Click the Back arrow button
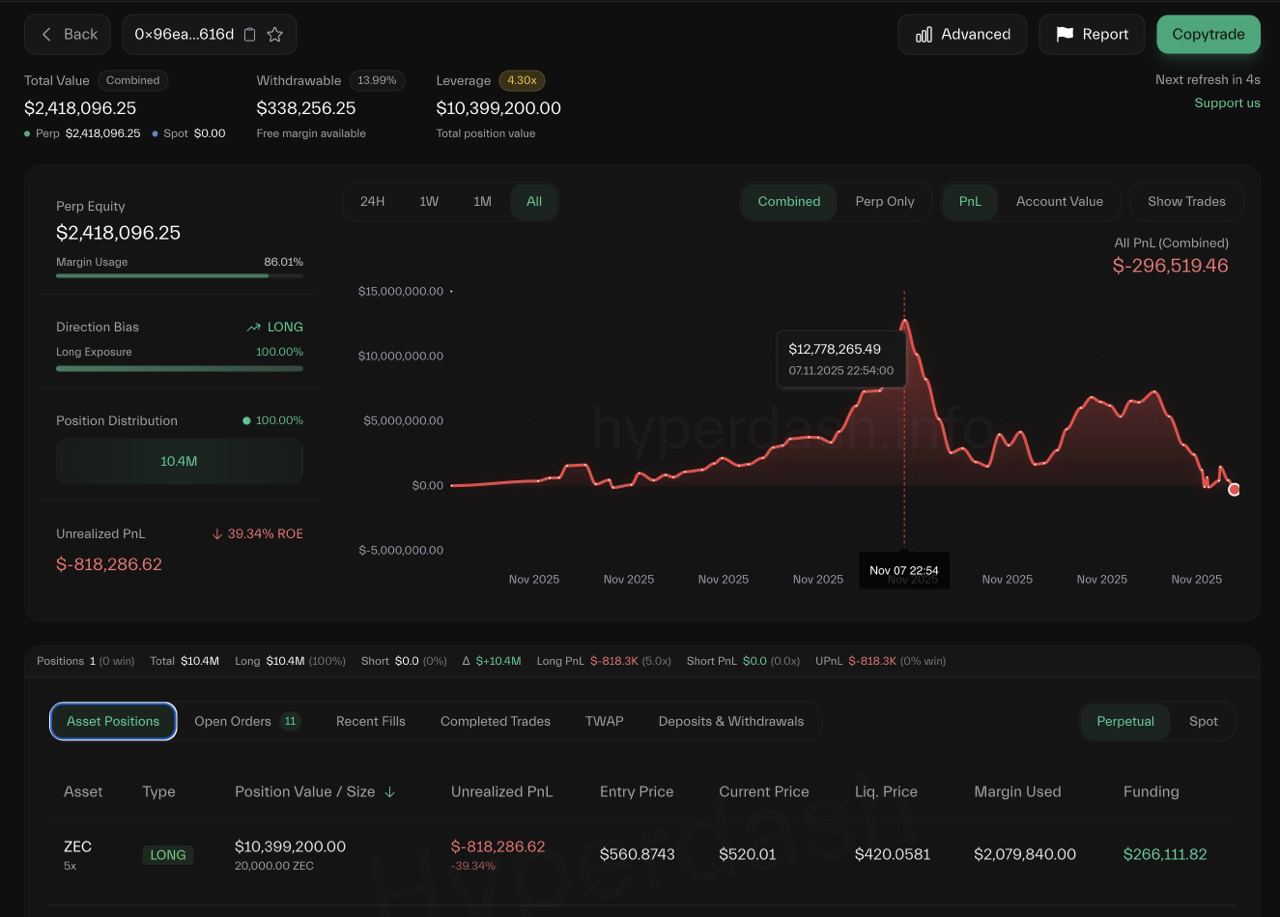Image resolution: width=1280 pixels, height=917 pixels. point(69,34)
